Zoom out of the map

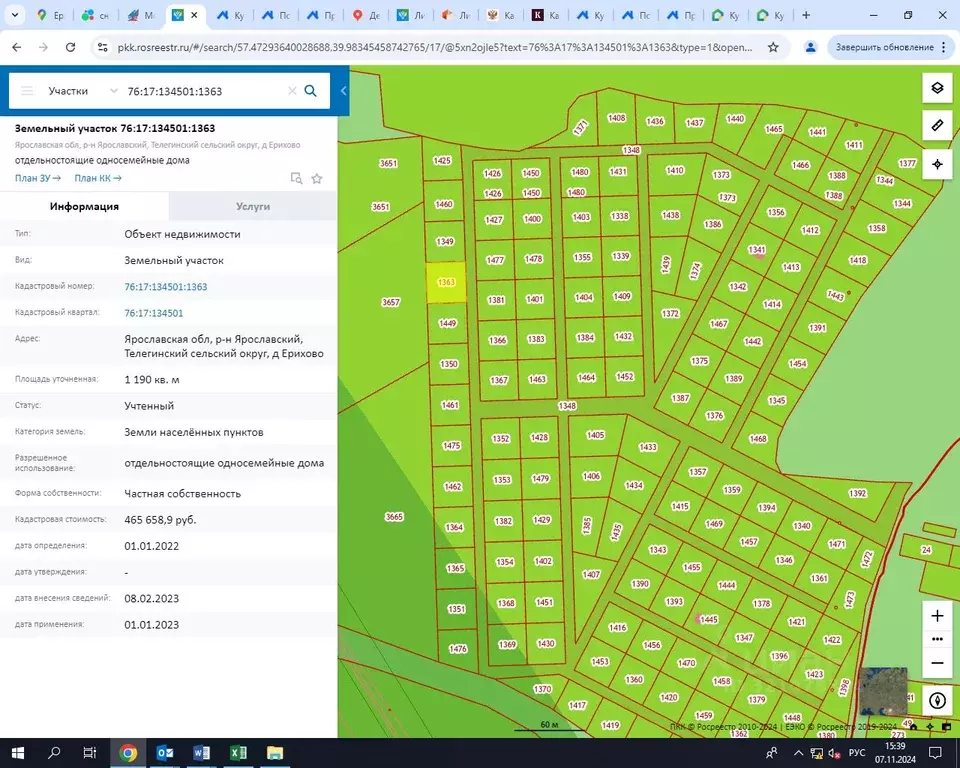[937, 662]
